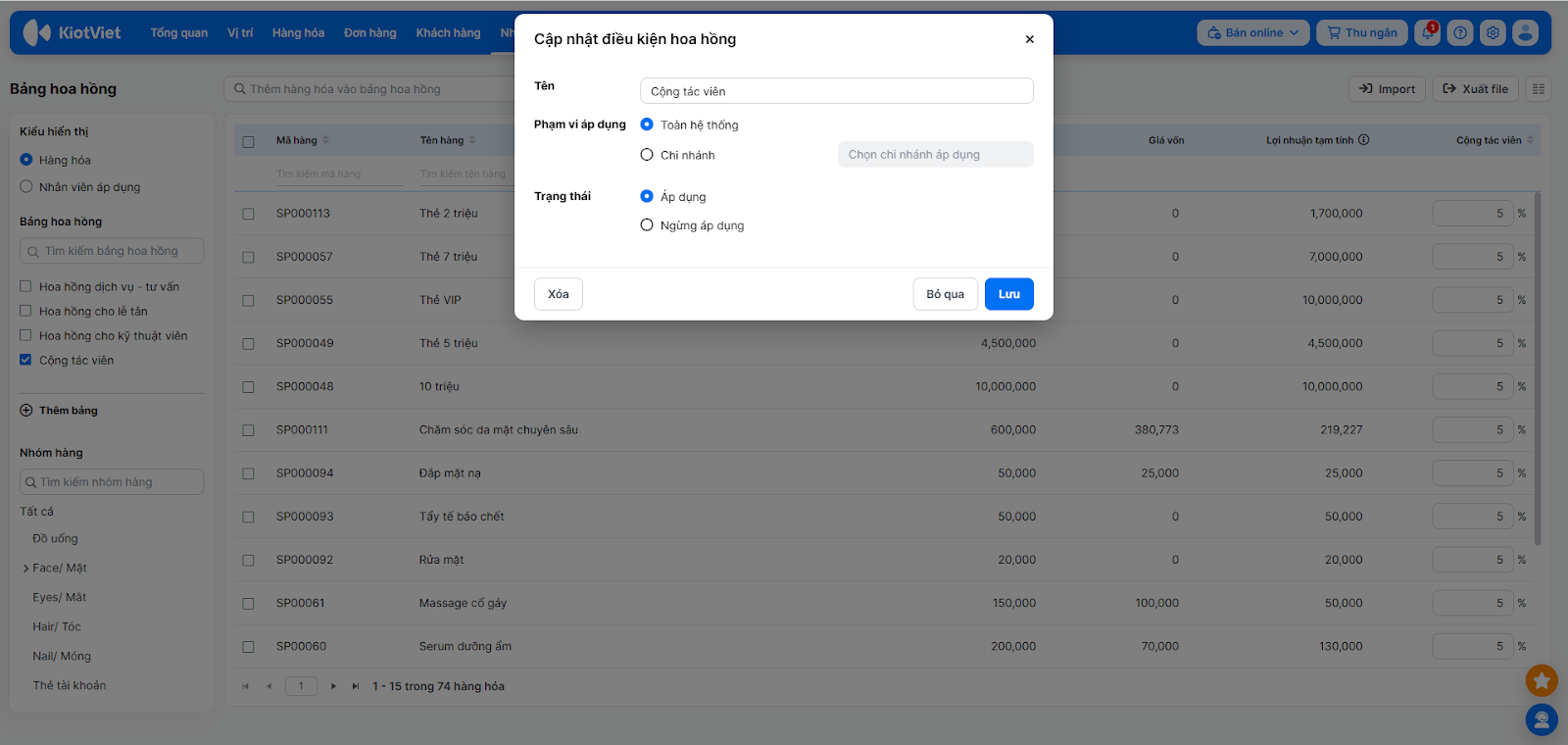Click the help question mark icon

(1460, 33)
